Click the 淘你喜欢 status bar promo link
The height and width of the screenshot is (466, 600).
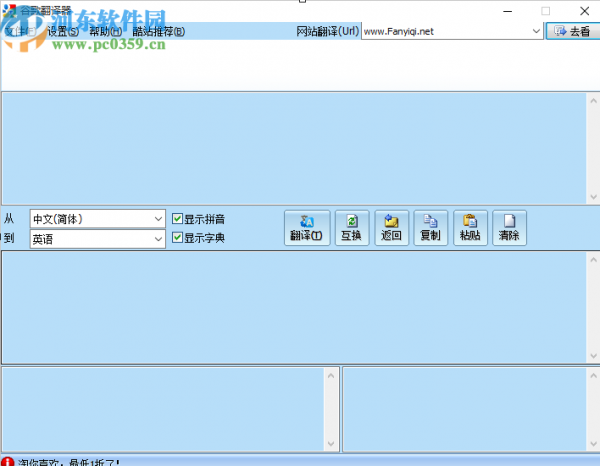click(68, 461)
